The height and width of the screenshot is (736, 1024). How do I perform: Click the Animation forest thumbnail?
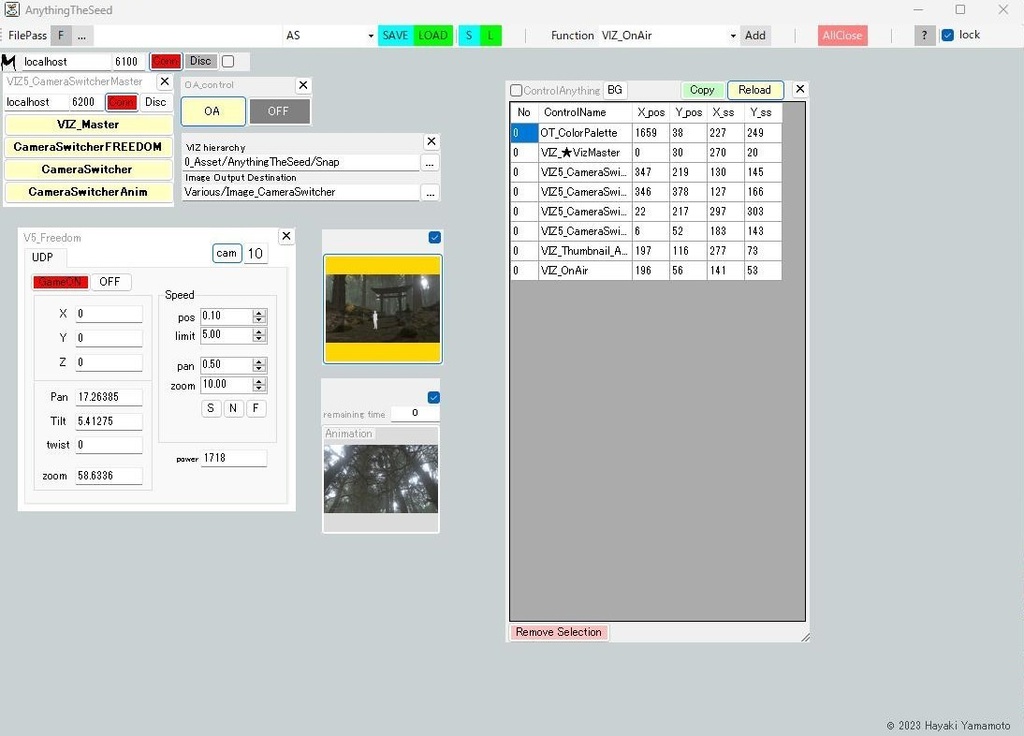(x=381, y=479)
